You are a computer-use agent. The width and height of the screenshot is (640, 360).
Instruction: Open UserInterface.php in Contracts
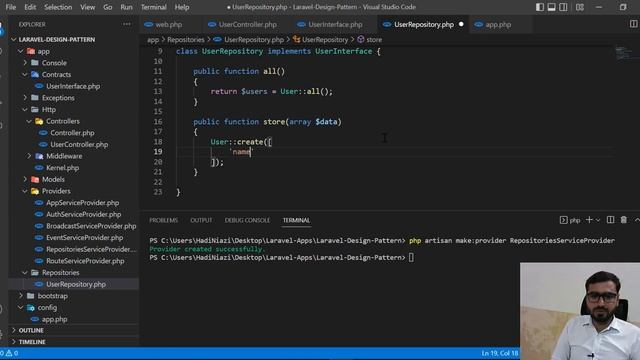(73, 86)
